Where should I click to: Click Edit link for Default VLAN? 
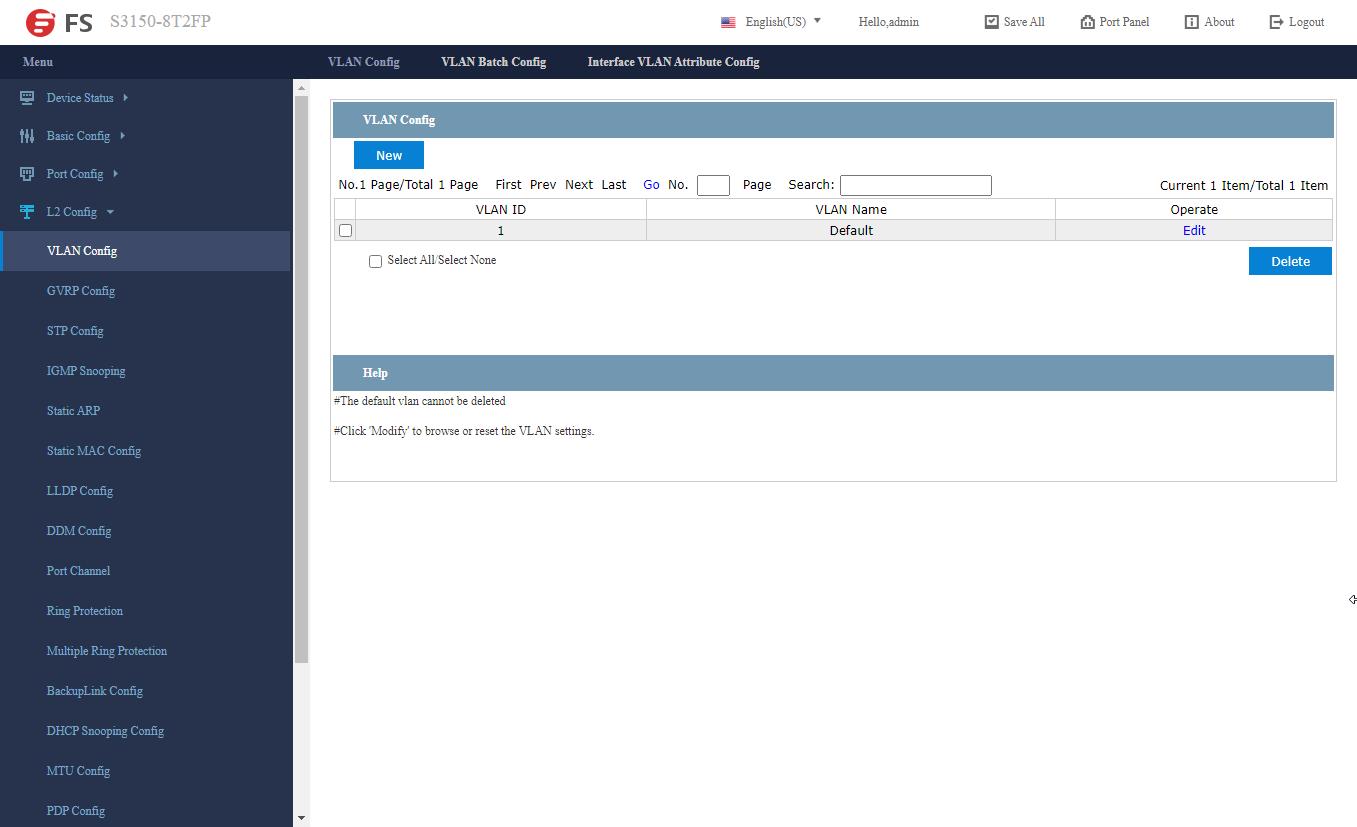1194,231
